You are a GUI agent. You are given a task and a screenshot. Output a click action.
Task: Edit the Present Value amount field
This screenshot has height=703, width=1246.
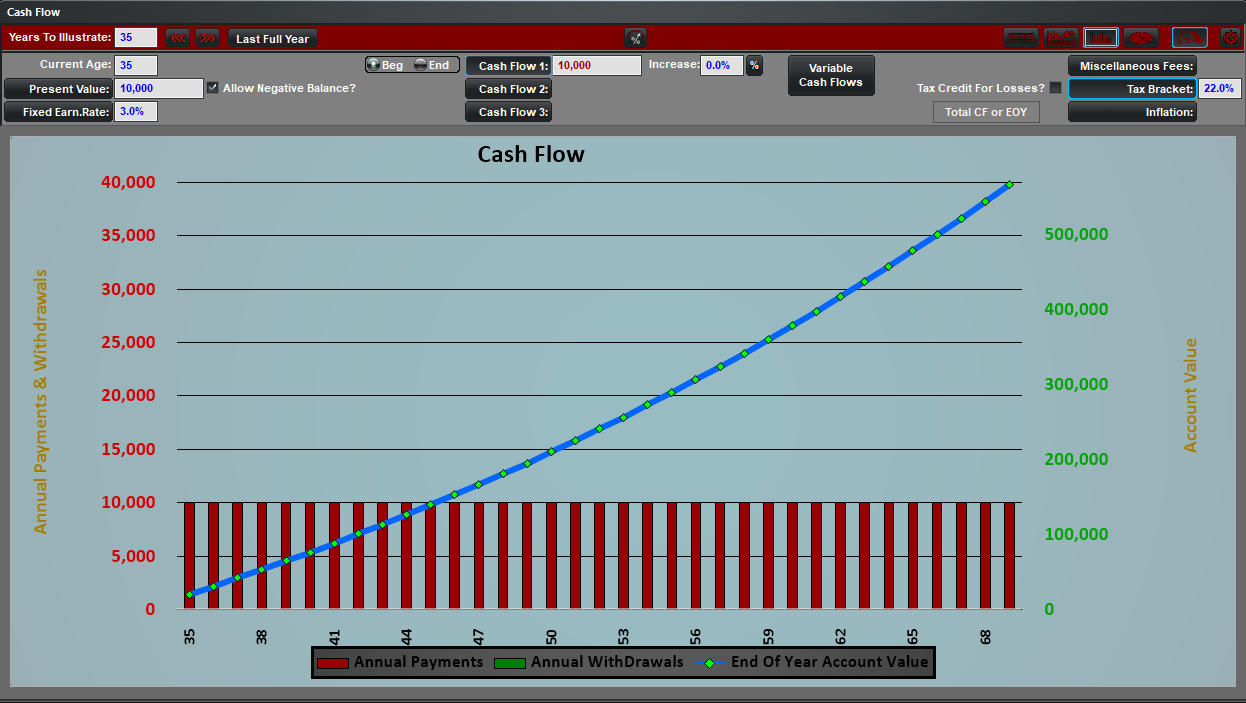coord(159,89)
